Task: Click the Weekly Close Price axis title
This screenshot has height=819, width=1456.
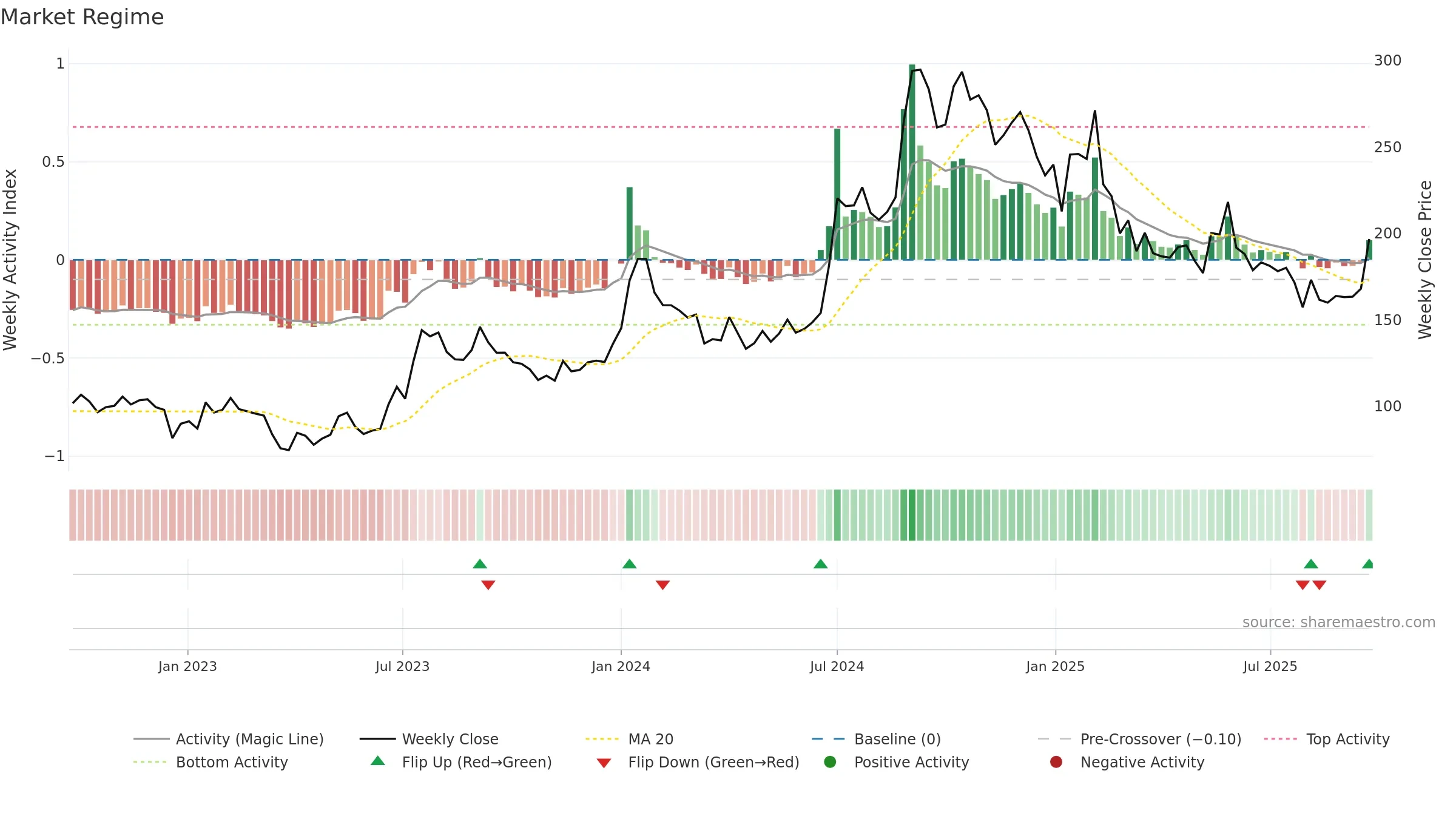Action: [1425, 260]
